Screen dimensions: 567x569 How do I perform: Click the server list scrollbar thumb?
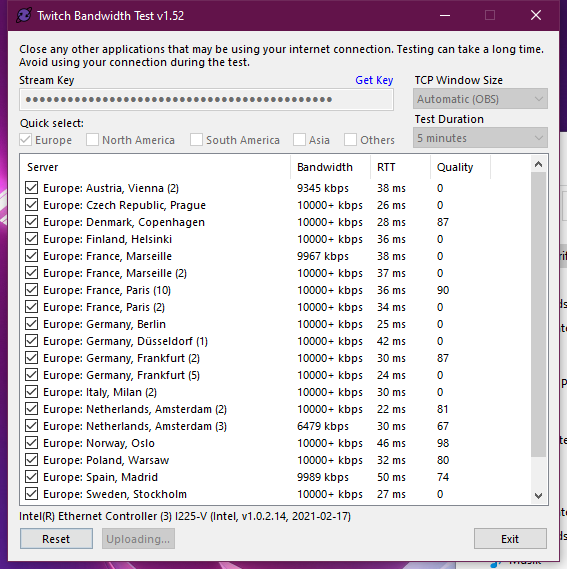[539, 315]
